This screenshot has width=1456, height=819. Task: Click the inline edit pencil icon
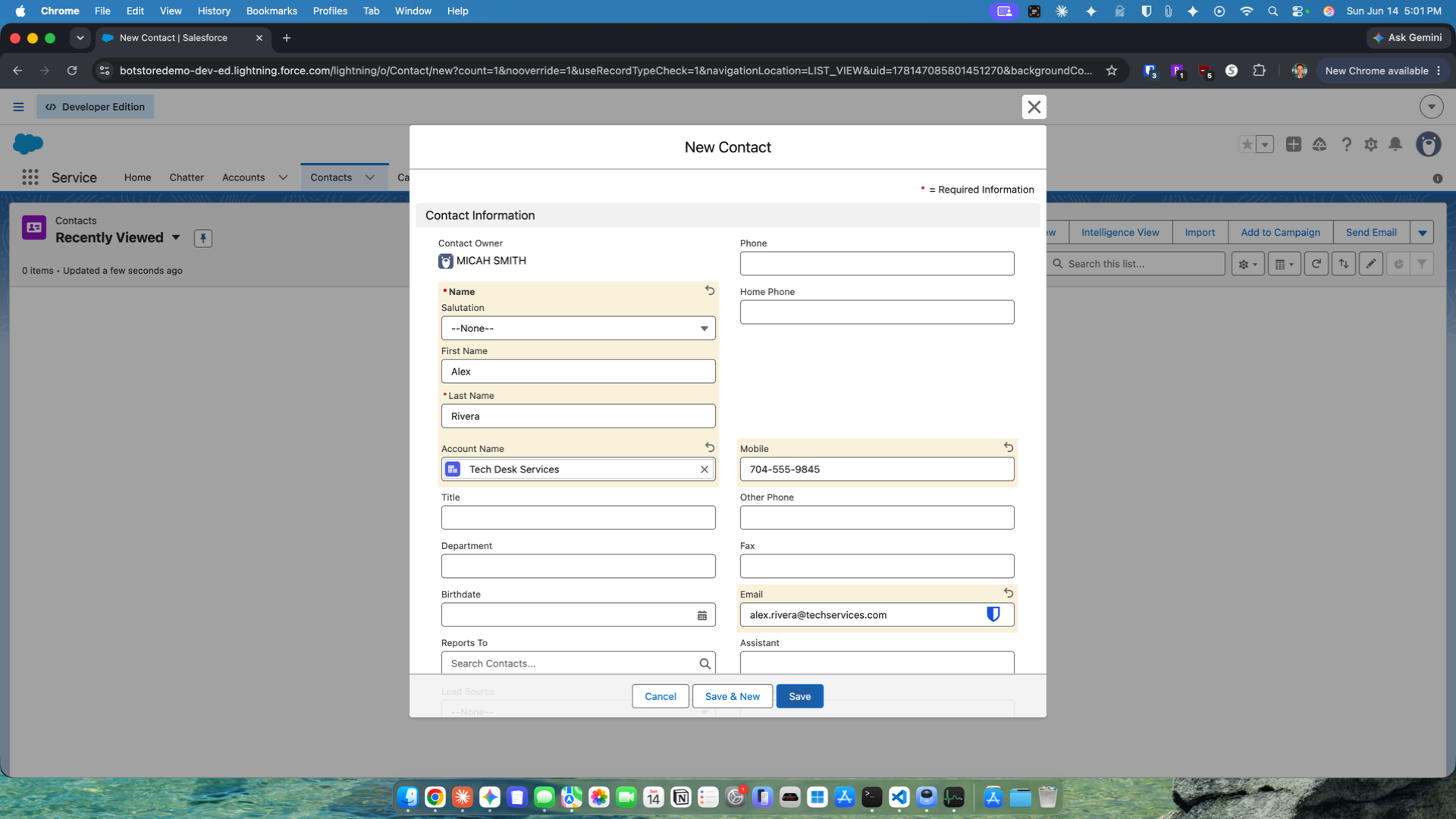1371,264
